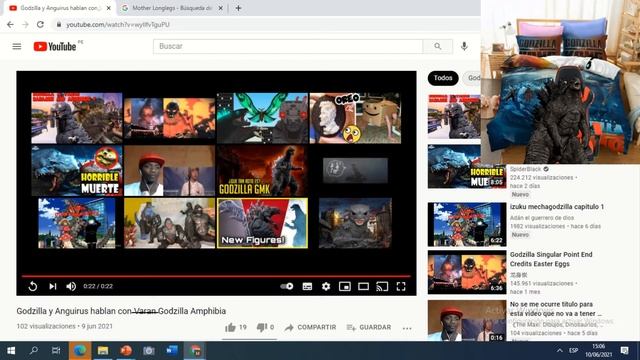The width and height of the screenshot is (640, 360).
Task: Select the OREO end-screen video
Action: (355, 118)
